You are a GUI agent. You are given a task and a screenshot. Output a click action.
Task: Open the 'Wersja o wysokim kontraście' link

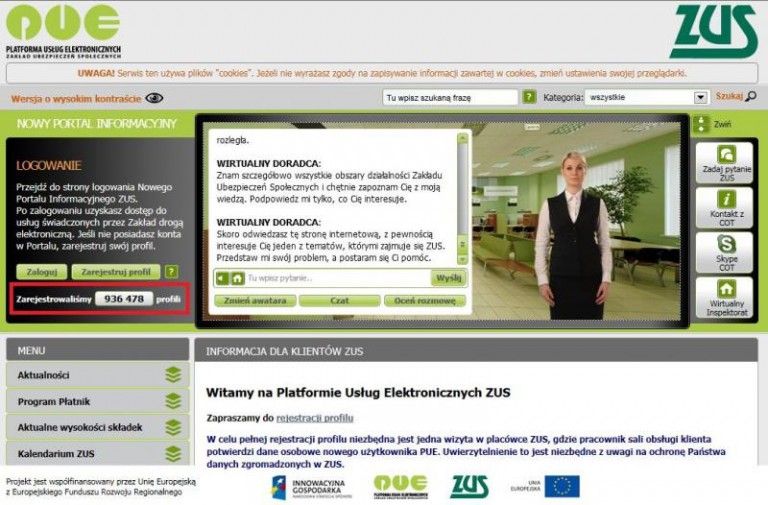(x=76, y=98)
